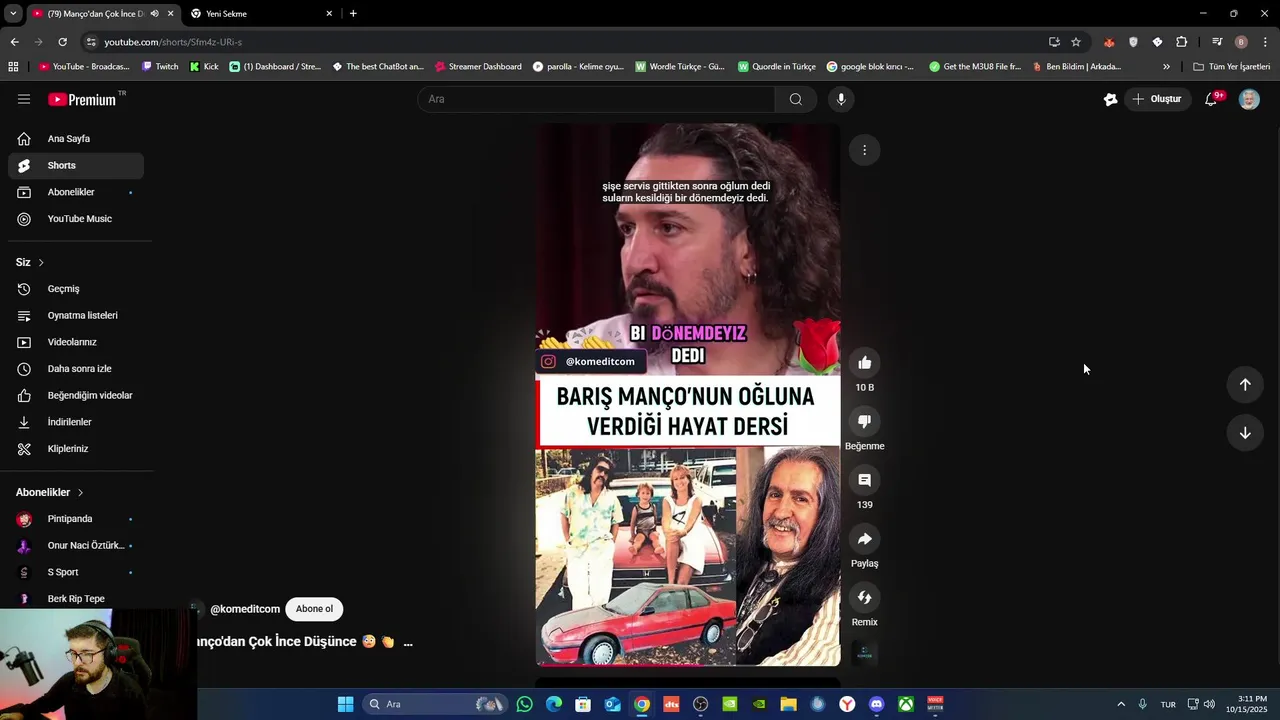Show more bookmarks with double chevron
Viewport: 1280px width, 720px height.
(1166, 67)
